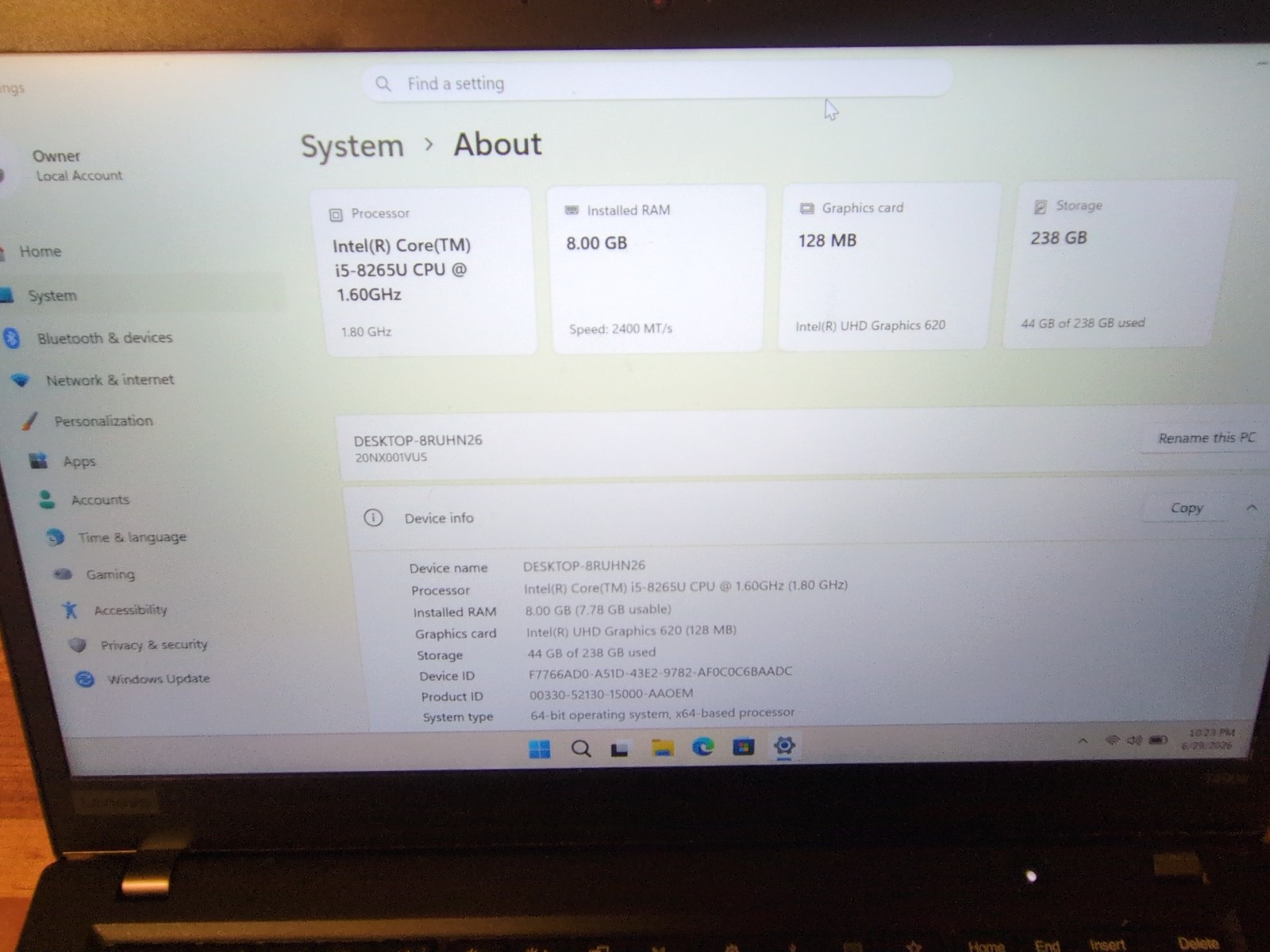Viewport: 1270px width, 952px height.
Task: Open Windows Update settings
Action: [158, 679]
